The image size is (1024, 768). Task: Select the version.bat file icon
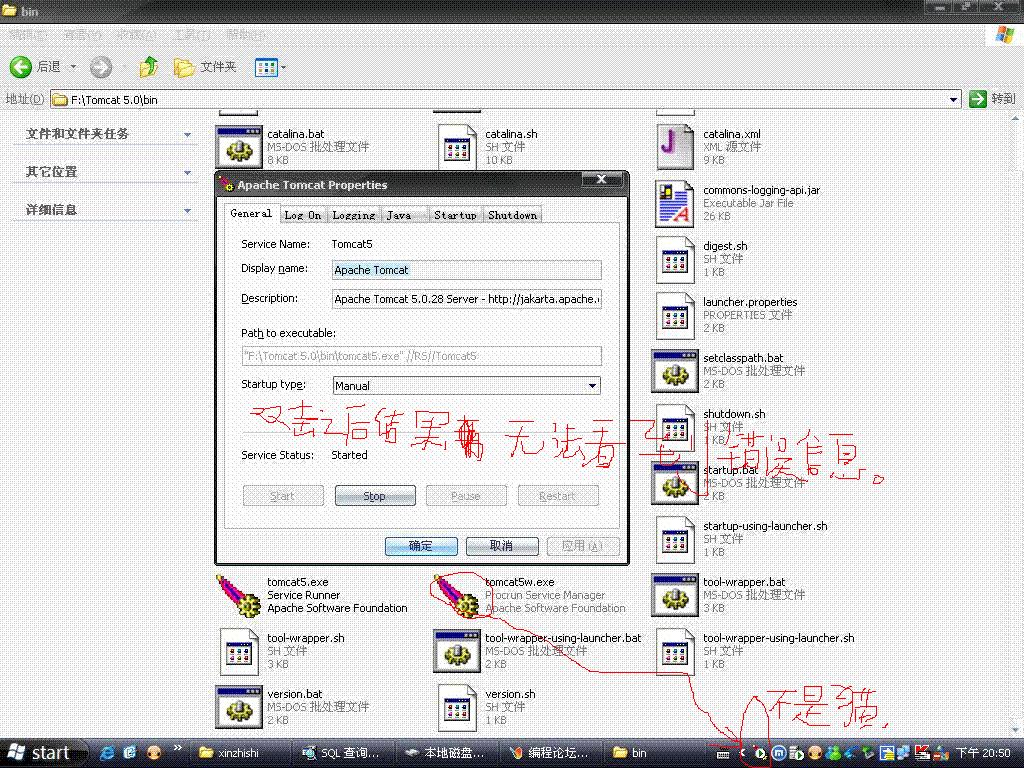tap(238, 707)
